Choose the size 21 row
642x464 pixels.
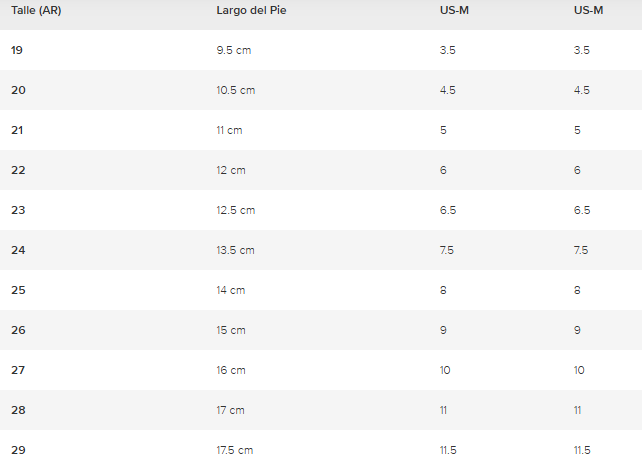321,130
